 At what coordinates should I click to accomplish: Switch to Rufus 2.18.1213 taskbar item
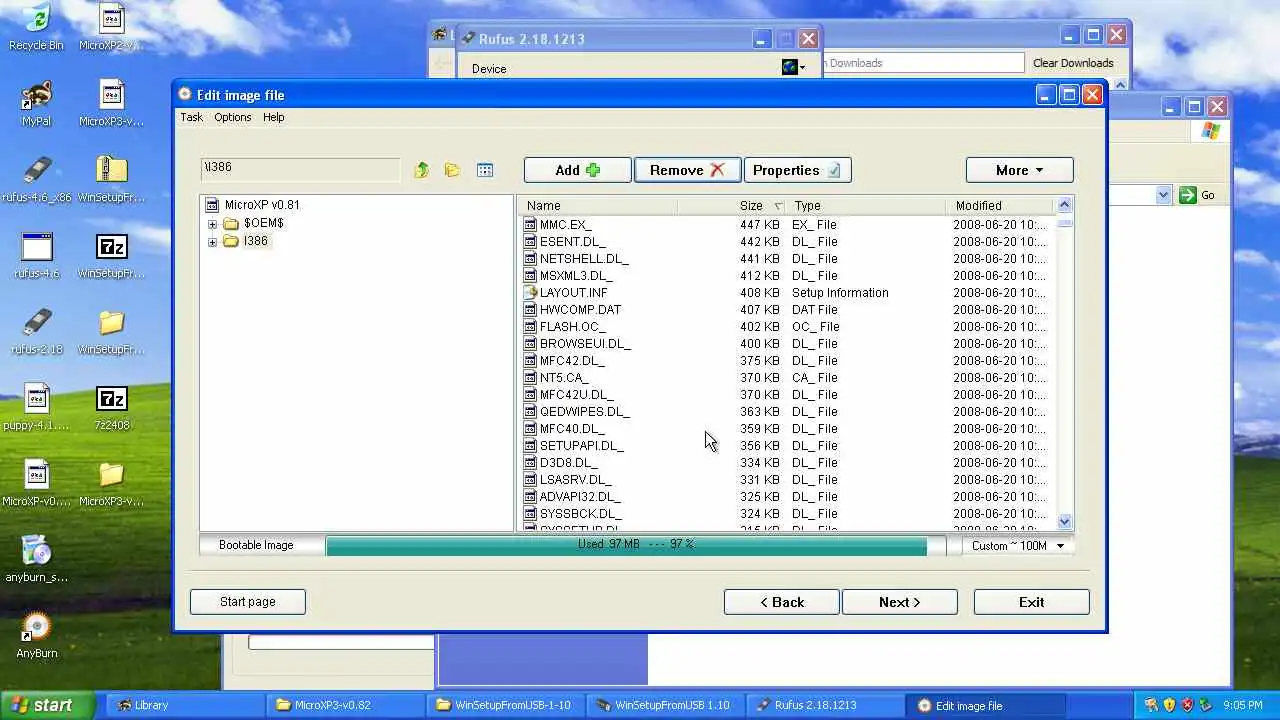(826, 705)
